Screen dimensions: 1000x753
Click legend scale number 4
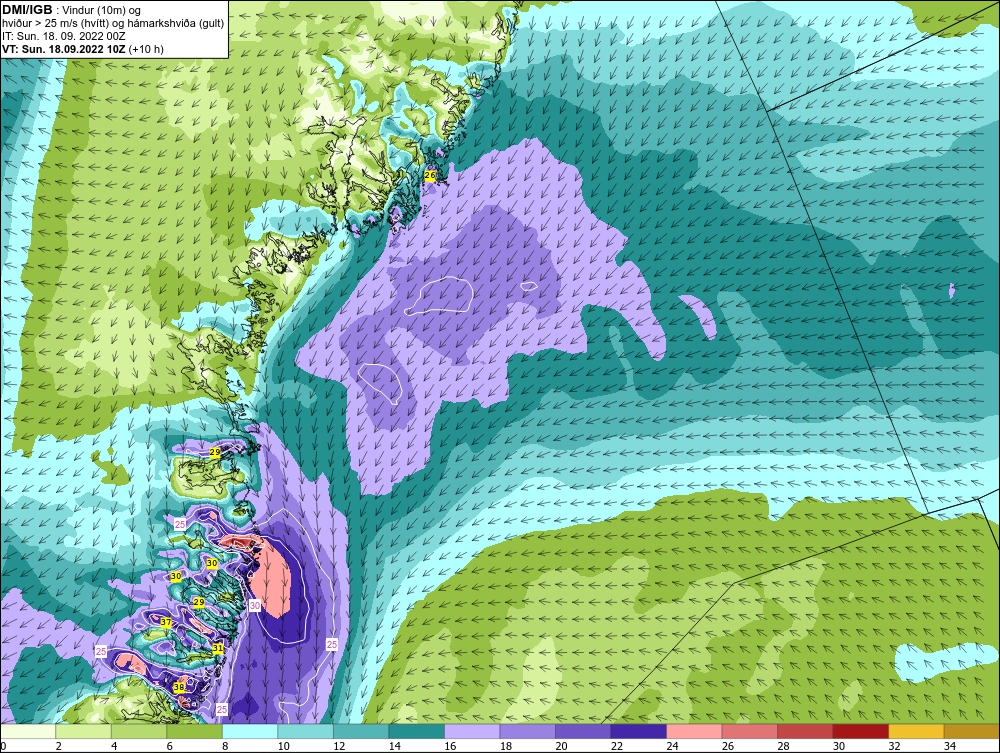[x=114, y=746]
